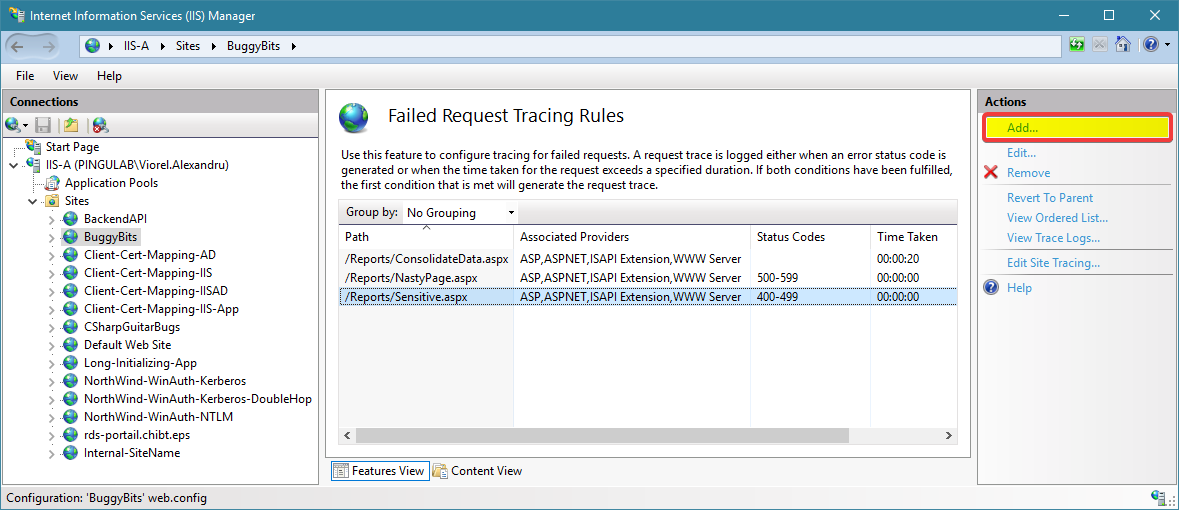Click the Save icon in Connections toolbar
Viewport: 1179px width, 510px height.
pyautogui.click(x=44, y=125)
